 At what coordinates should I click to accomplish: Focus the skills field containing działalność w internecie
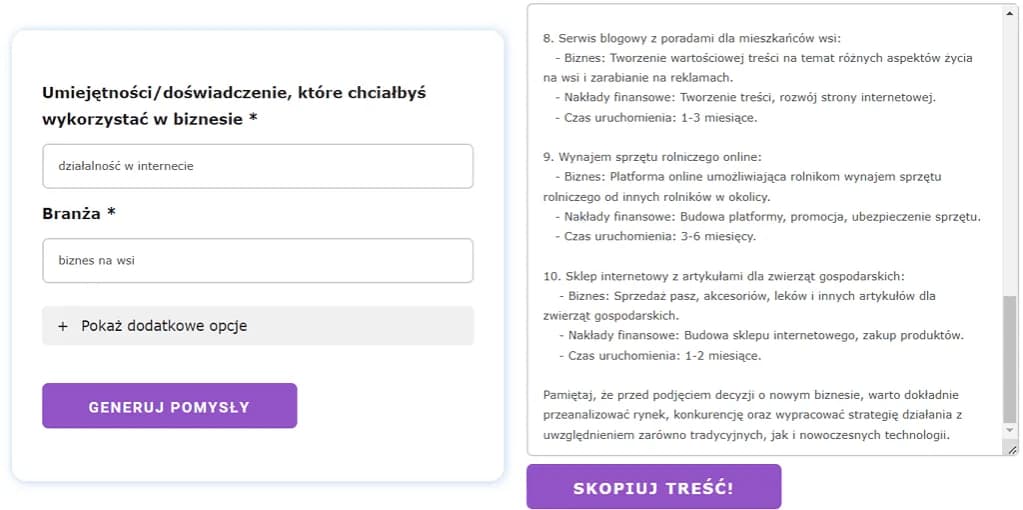click(x=257, y=166)
